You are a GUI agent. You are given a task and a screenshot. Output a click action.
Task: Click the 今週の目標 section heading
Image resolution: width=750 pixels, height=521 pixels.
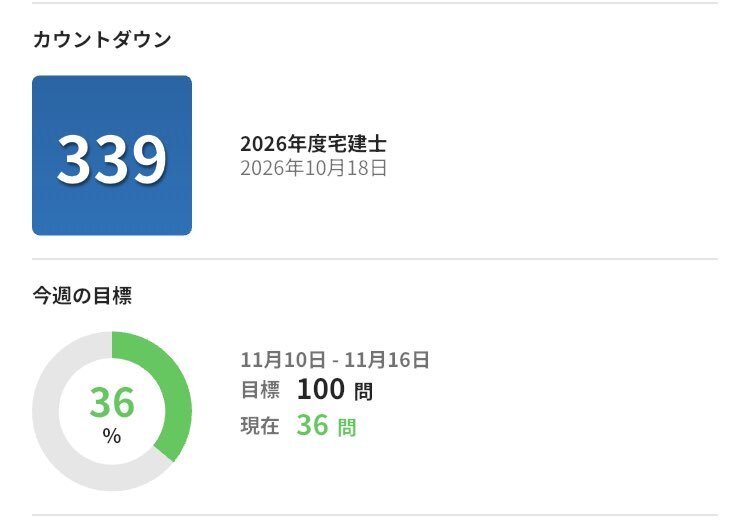(x=82, y=296)
